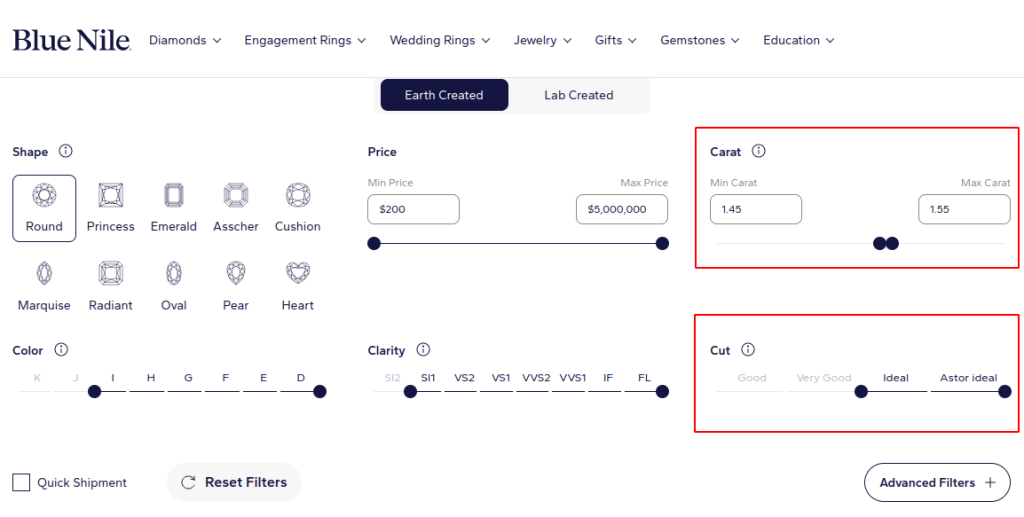Click the Max Price slider handle
Viewport: 1024px width, 517px height.
click(x=662, y=243)
